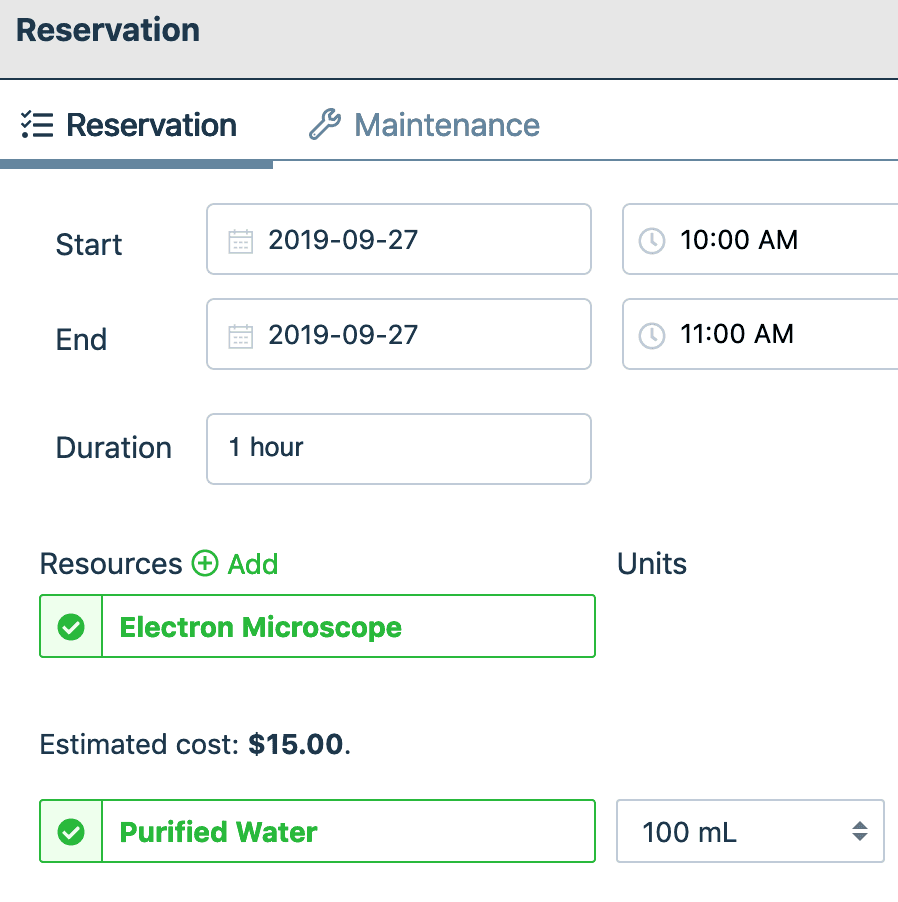Click the wrench icon on the Maintenance tab

coord(323,124)
